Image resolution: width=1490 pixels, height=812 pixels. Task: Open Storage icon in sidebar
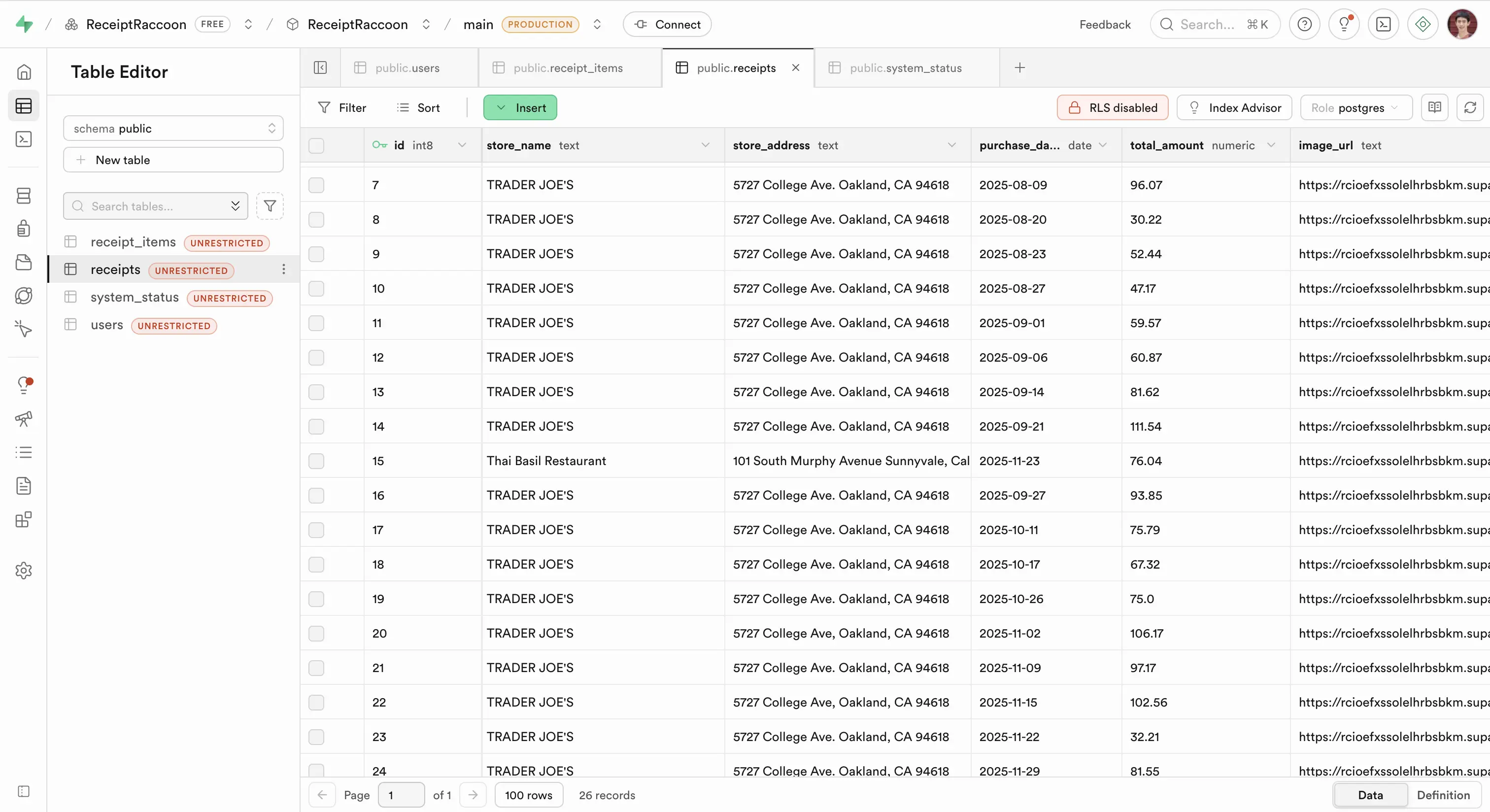23,262
